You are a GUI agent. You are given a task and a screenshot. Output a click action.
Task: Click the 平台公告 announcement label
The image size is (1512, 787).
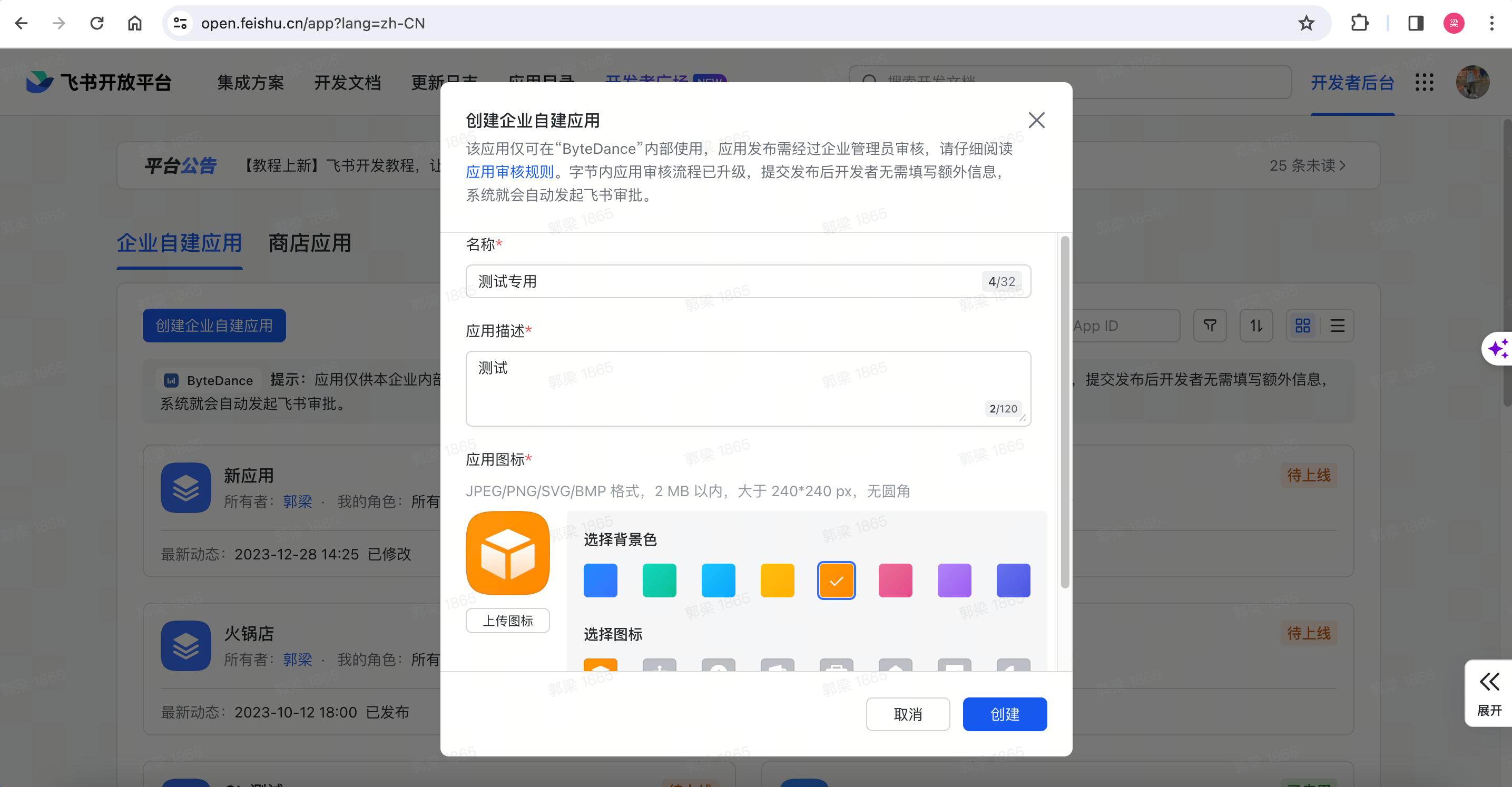pos(181,165)
